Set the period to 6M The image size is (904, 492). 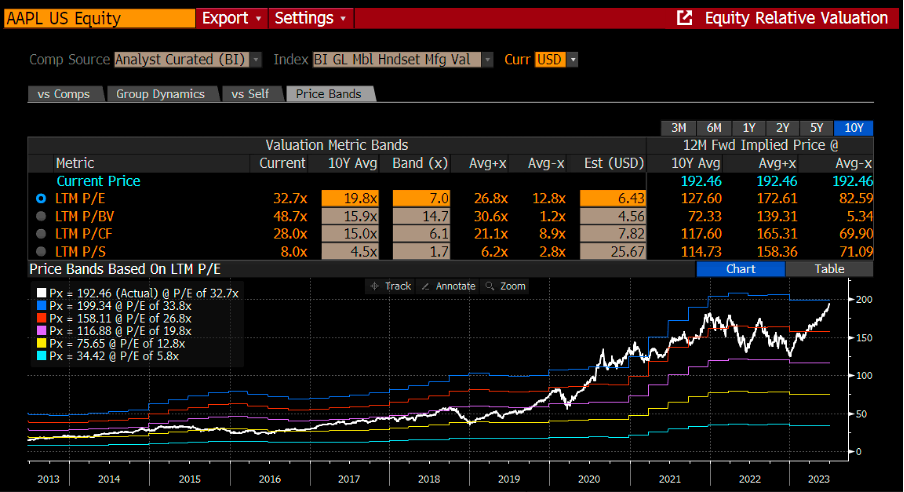(714, 128)
